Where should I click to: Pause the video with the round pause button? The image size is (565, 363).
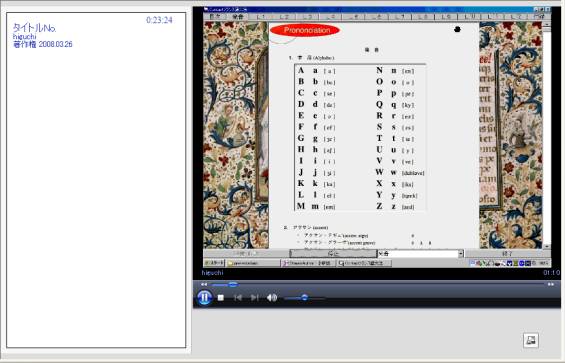tap(204, 298)
